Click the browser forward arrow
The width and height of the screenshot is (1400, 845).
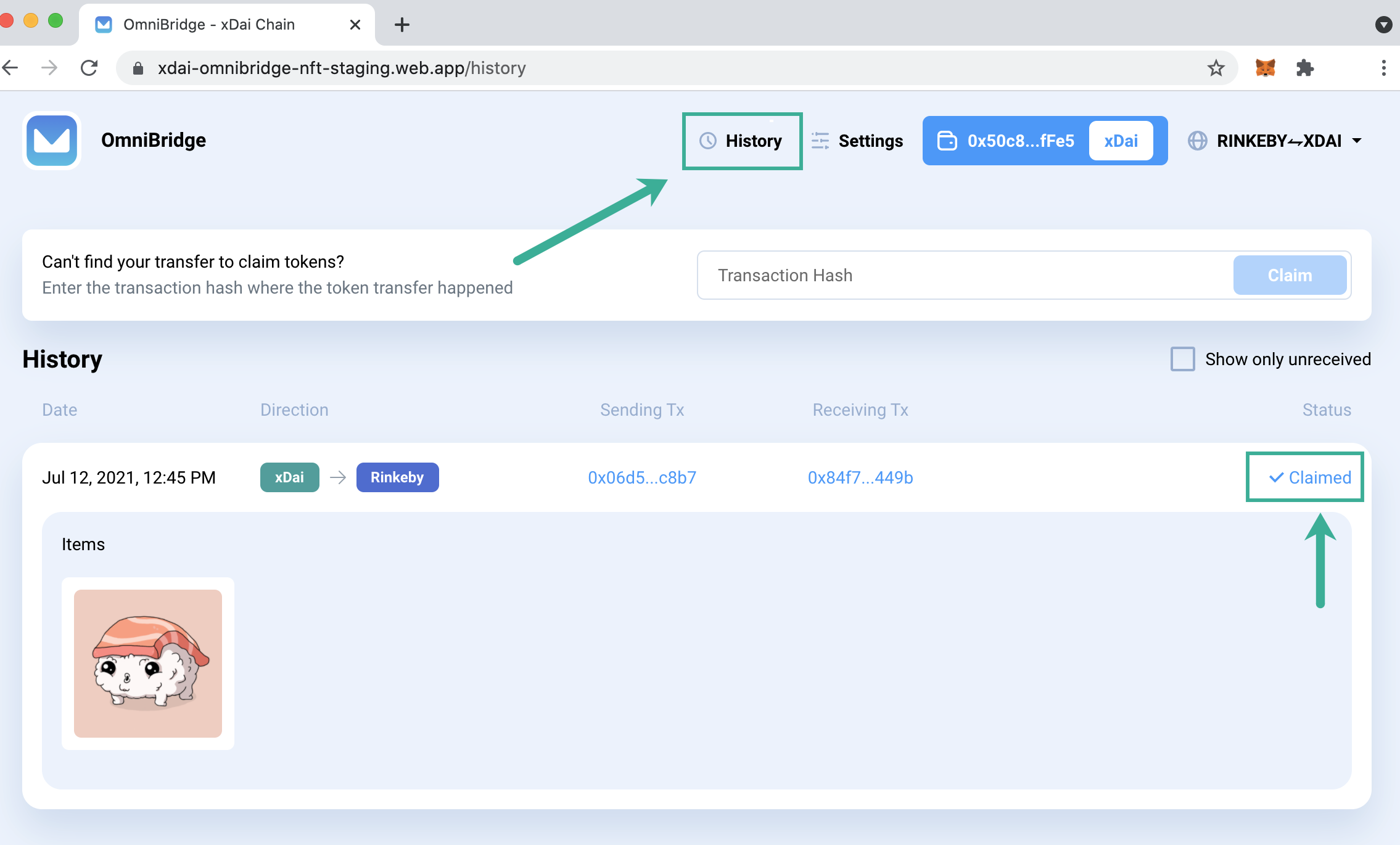tap(49, 68)
